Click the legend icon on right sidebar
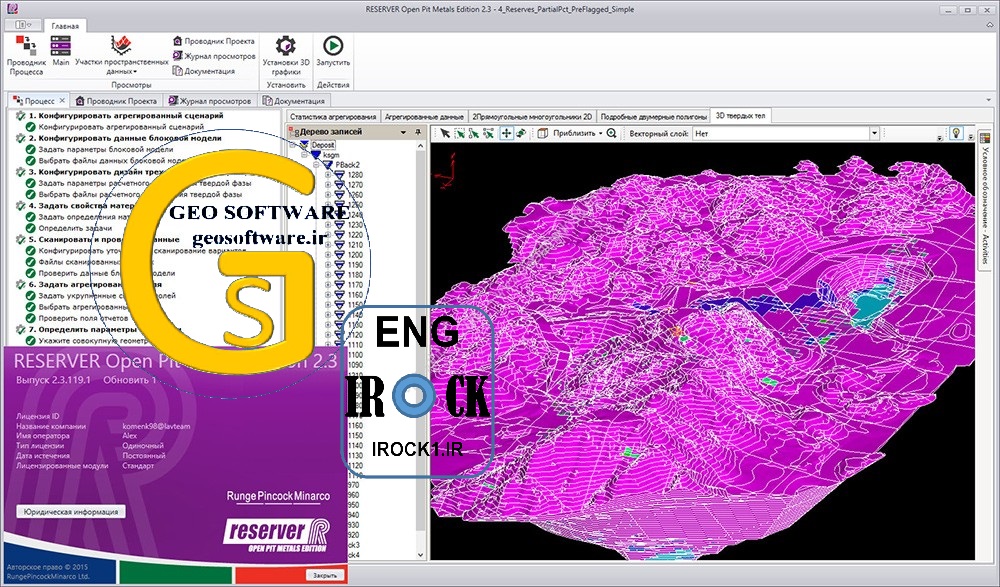 coord(985,137)
